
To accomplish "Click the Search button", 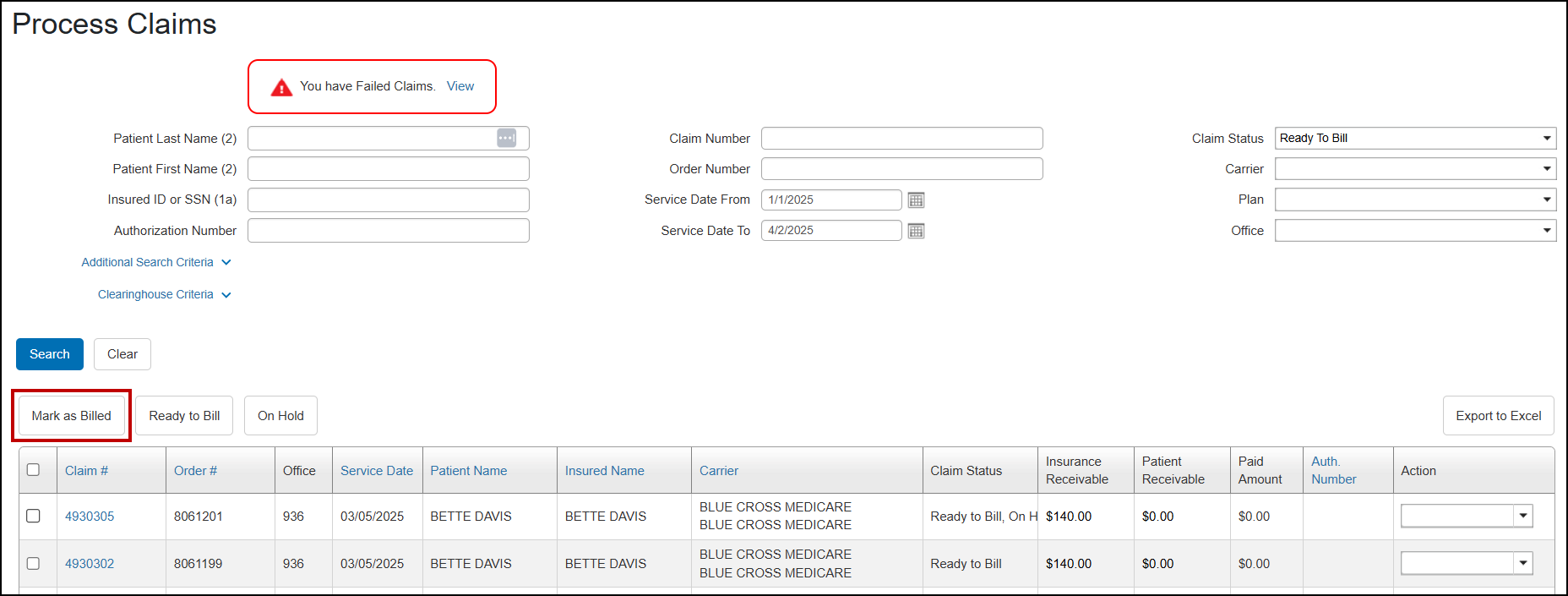I will pyautogui.click(x=50, y=354).
